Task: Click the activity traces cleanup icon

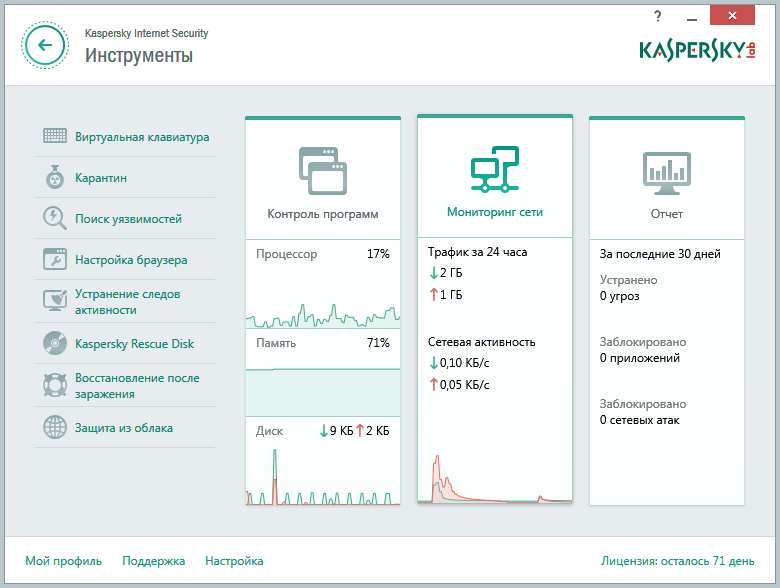Action: click(55, 300)
